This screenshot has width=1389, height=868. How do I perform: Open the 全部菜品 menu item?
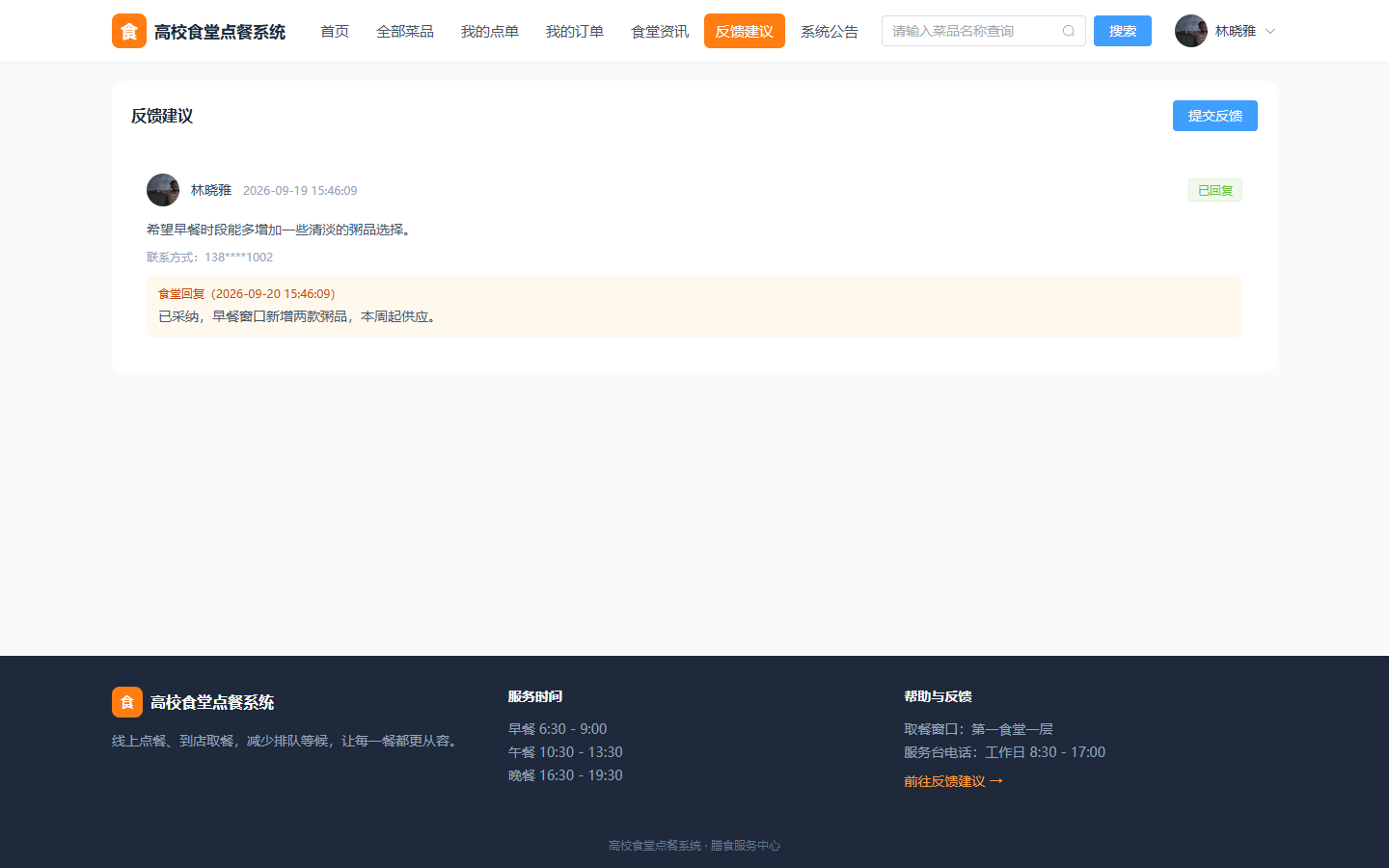(405, 31)
